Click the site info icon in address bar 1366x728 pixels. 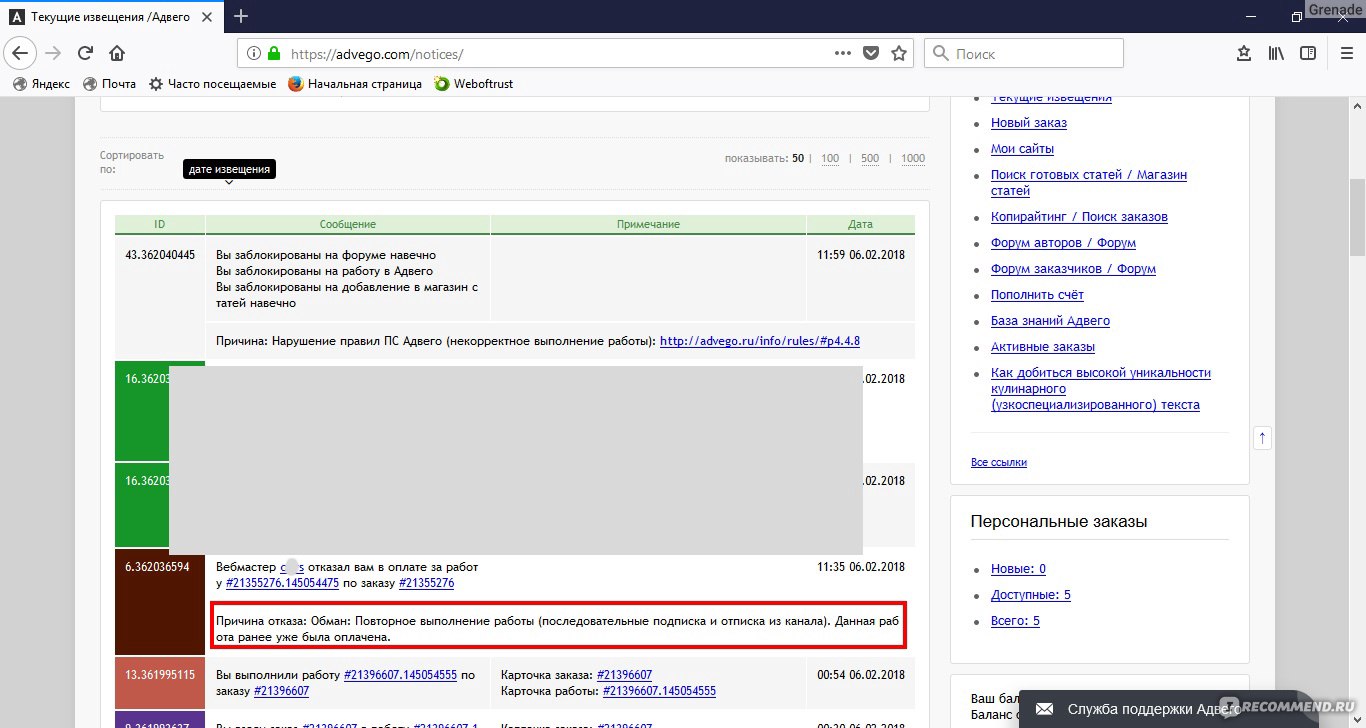coord(254,53)
